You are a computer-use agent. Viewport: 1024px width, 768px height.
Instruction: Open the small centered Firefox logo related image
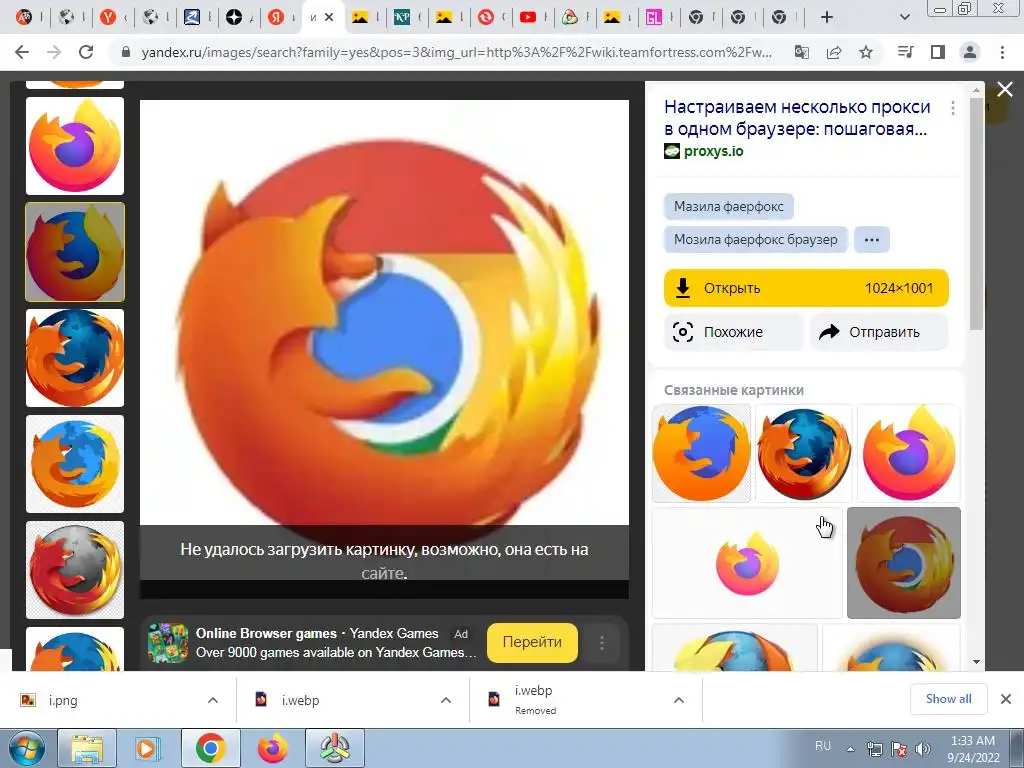[x=746, y=563]
